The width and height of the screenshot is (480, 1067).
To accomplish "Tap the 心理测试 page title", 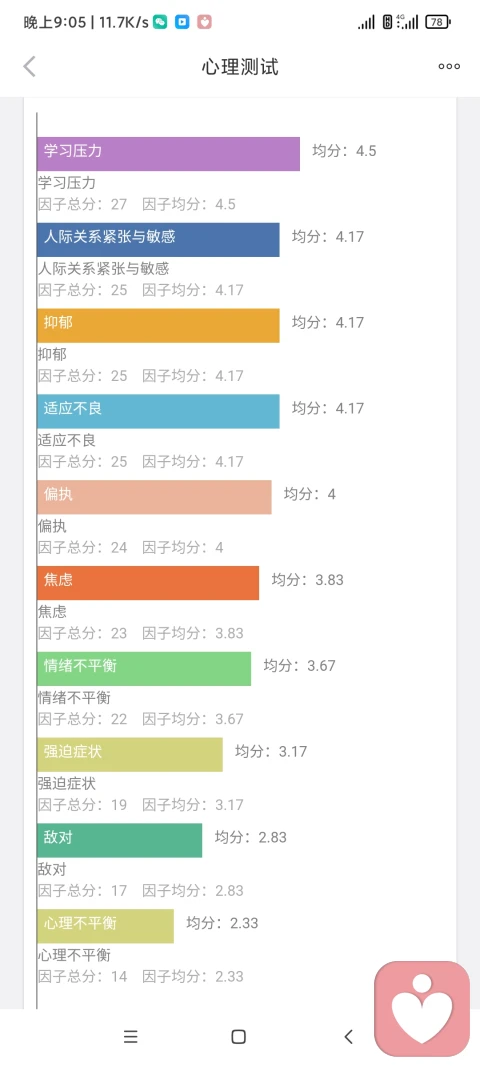I will [x=240, y=67].
